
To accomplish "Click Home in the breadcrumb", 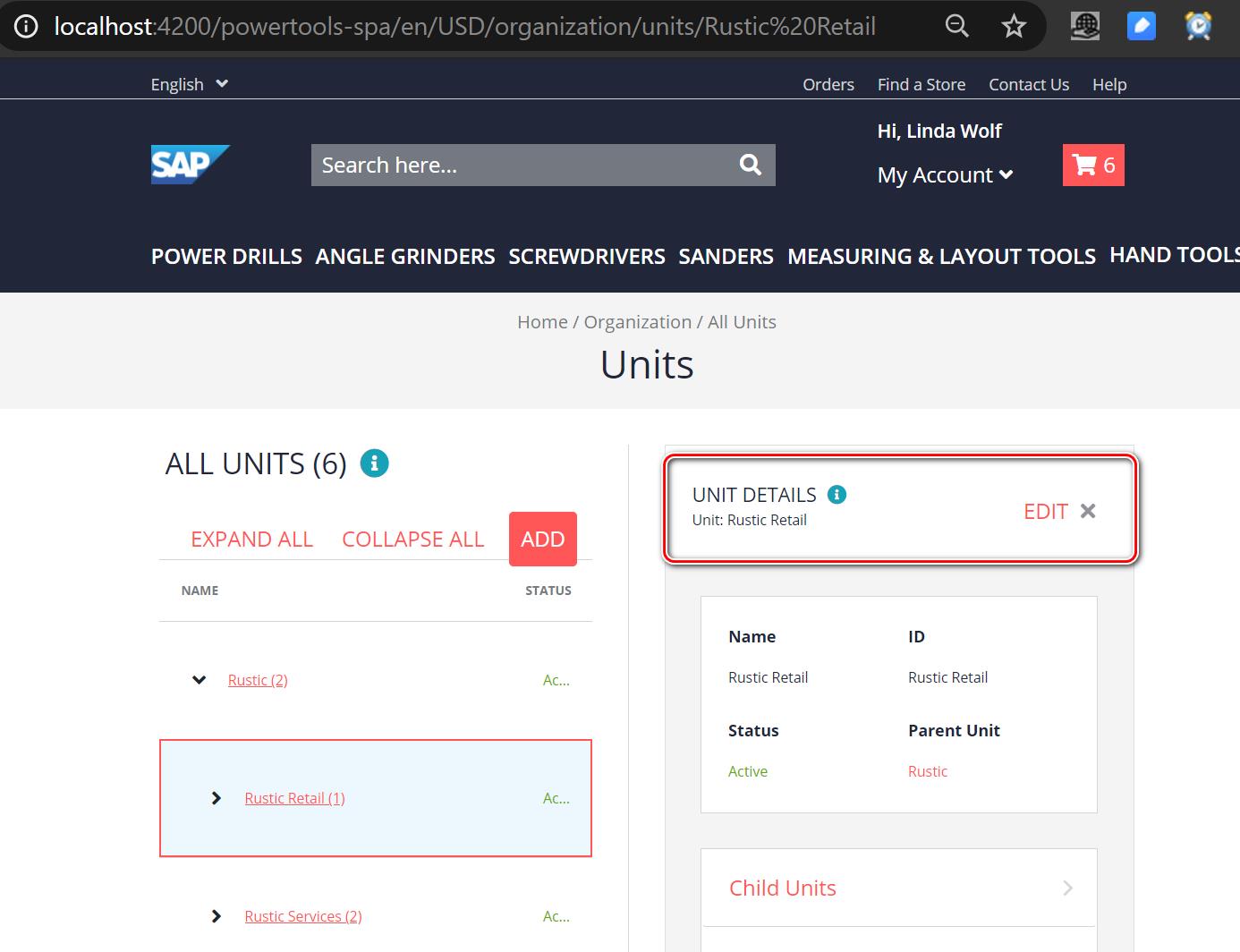I will pos(542,322).
